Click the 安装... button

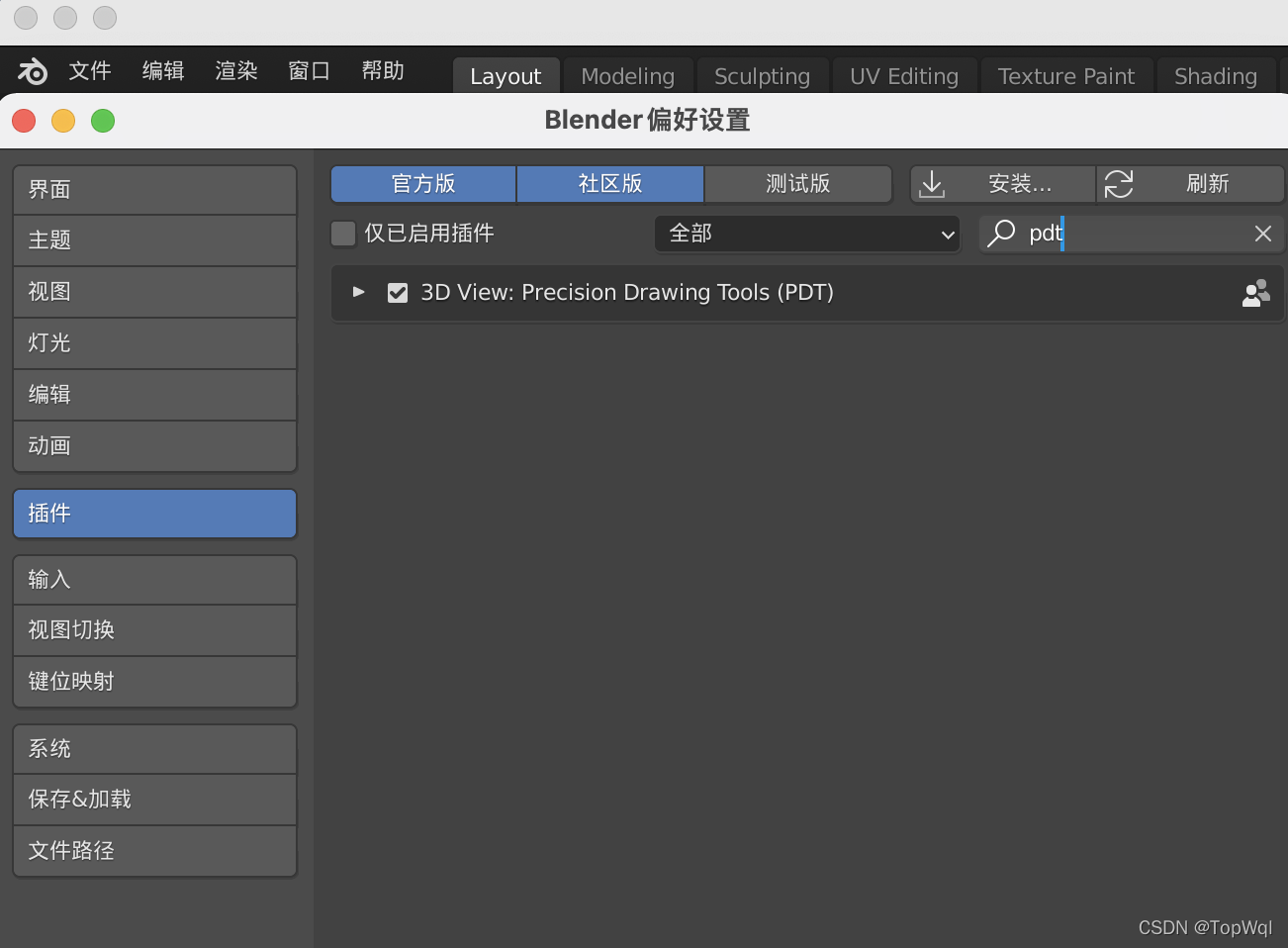[x=1002, y=184]
